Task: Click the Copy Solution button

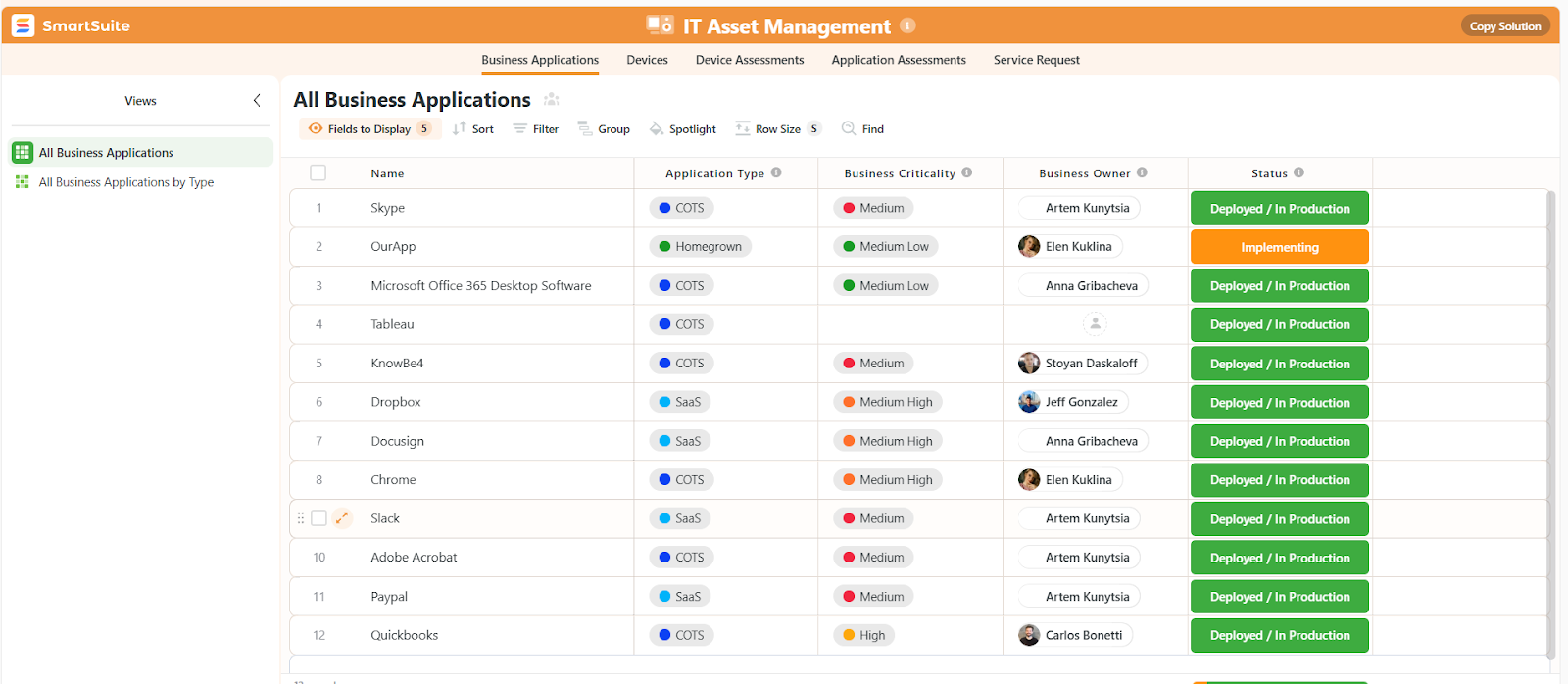Action: tap(1505, 25)
